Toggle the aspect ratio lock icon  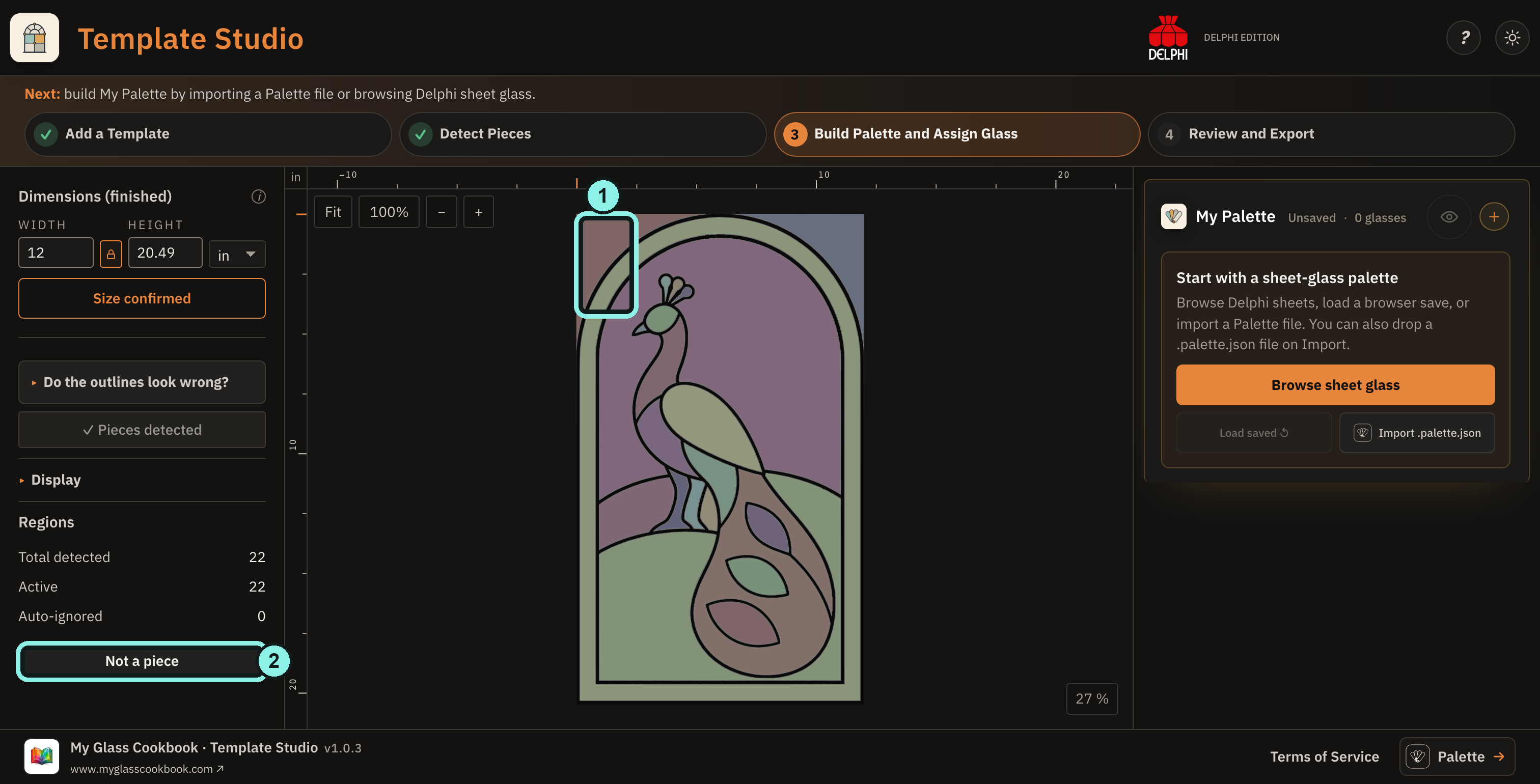pyautogui.click(x=111, y=254)
